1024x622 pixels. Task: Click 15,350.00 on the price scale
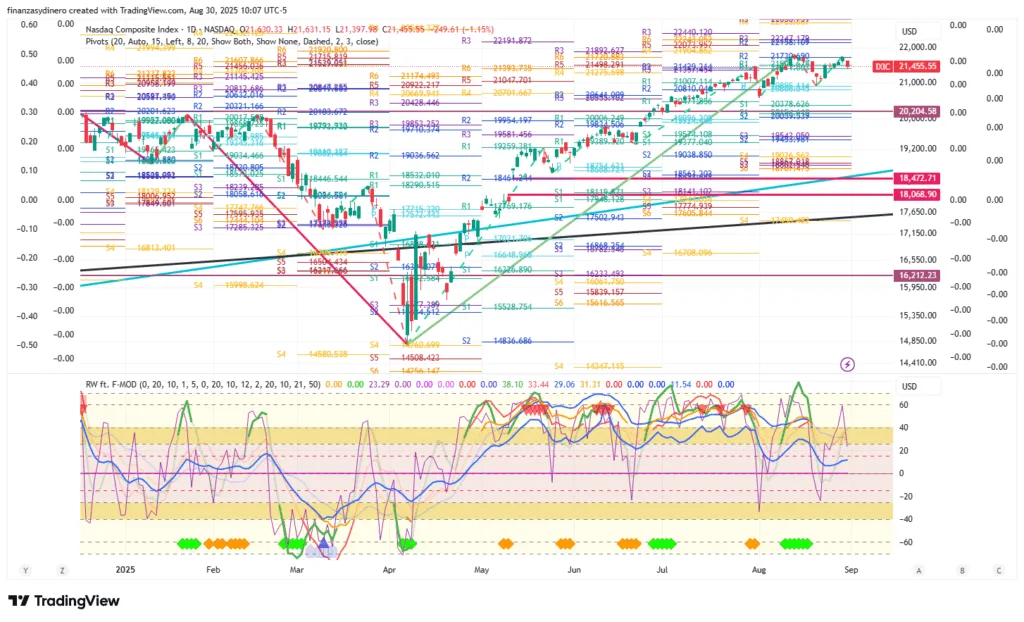(x=918, y=316)
